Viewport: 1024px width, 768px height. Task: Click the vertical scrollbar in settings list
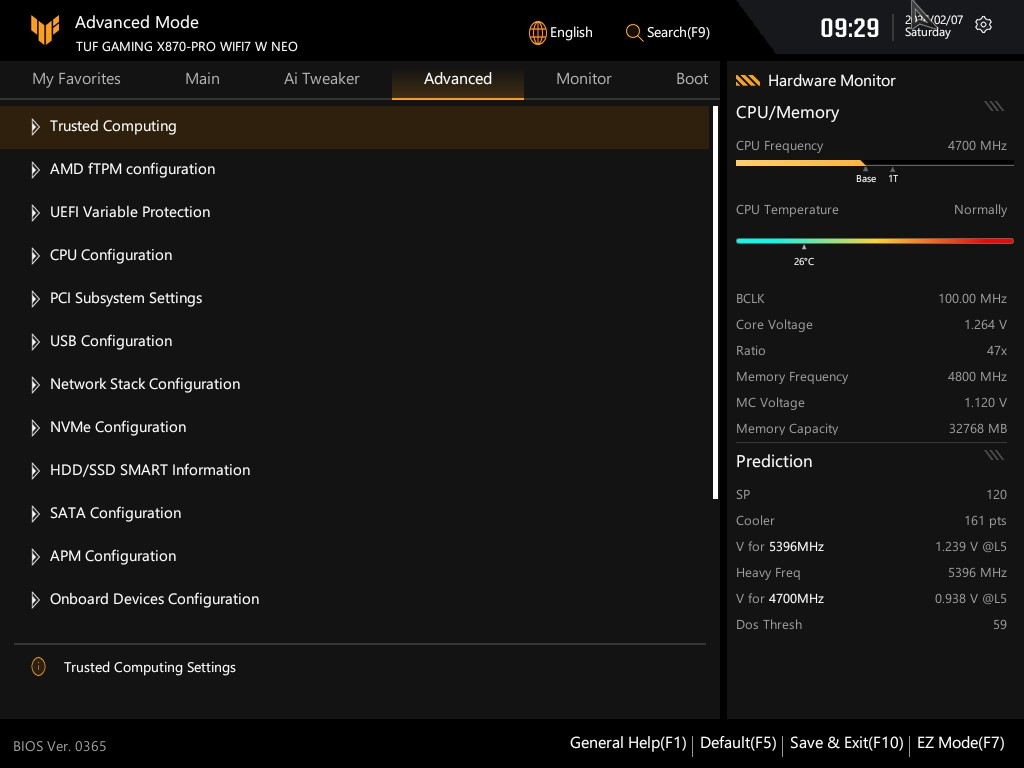715,302
